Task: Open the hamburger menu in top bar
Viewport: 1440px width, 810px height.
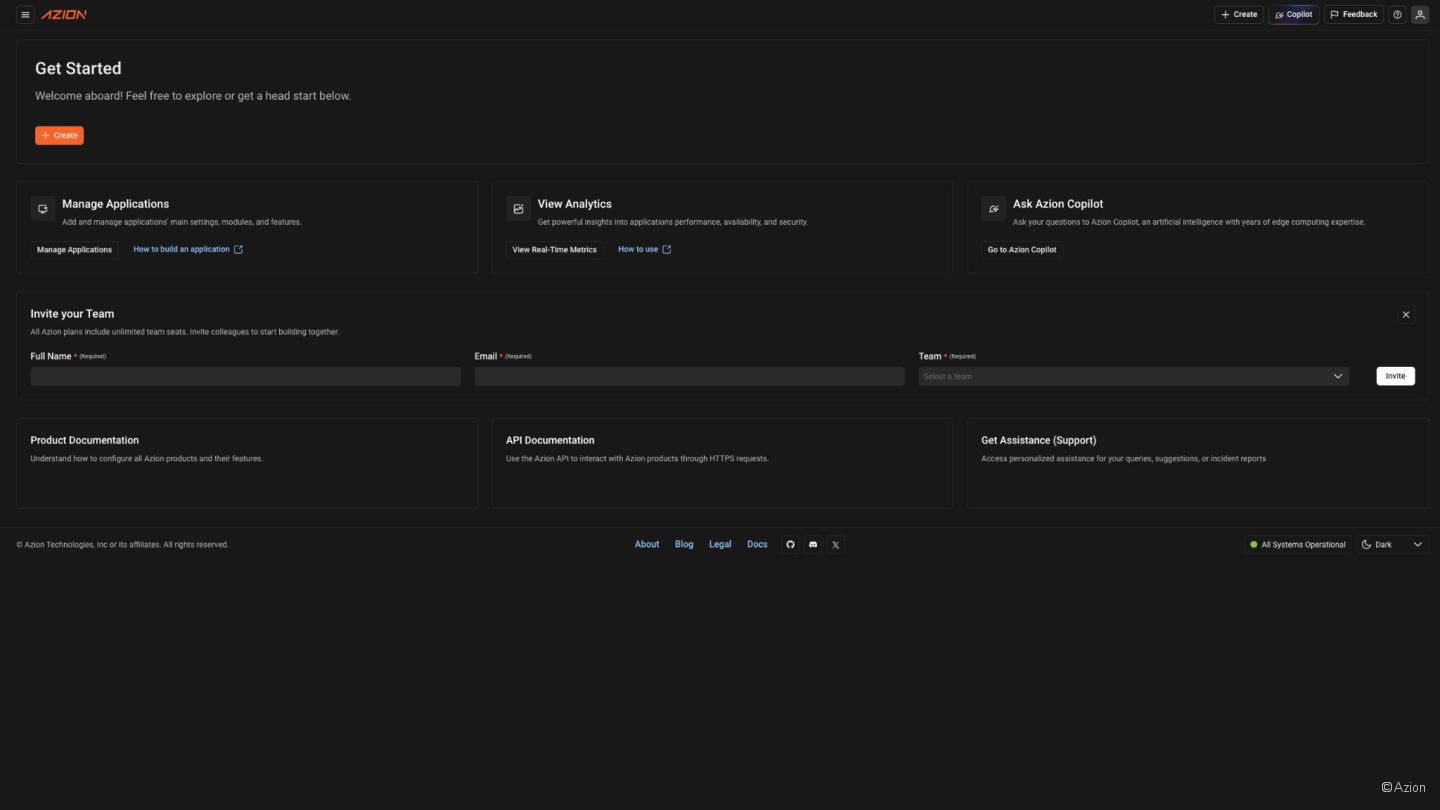Action: point(25,15)
